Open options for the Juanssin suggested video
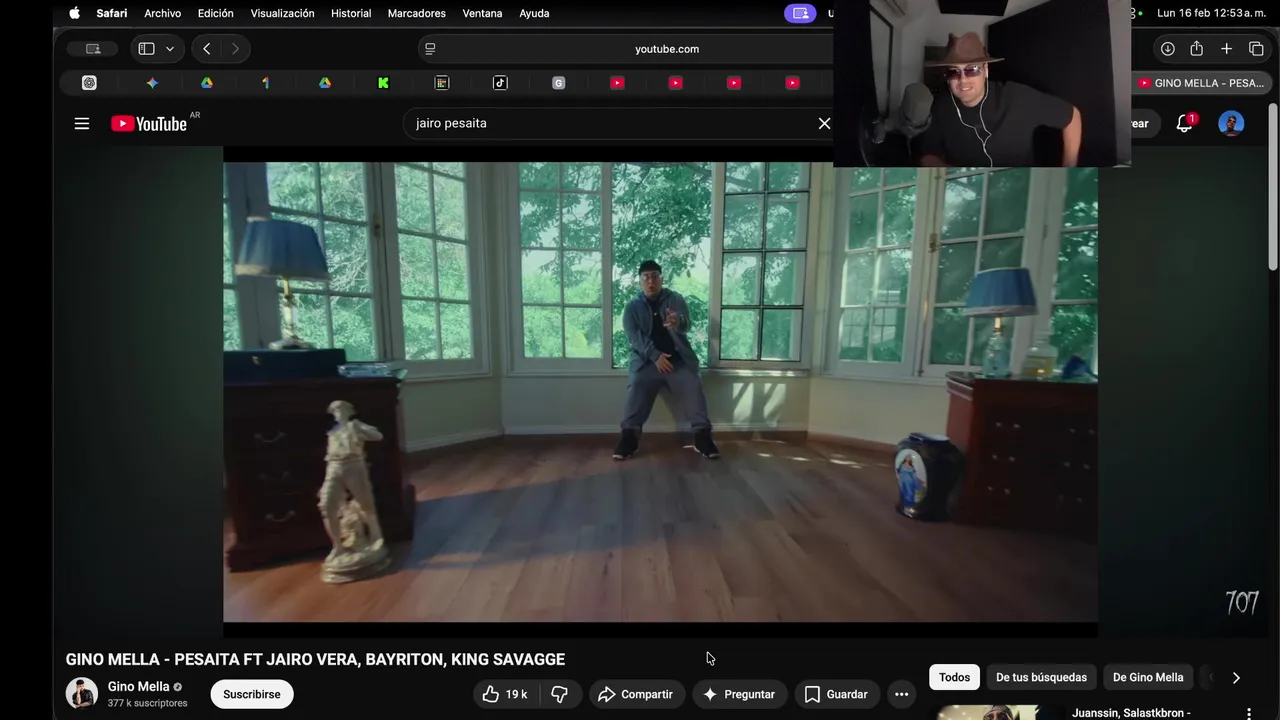The height and width of the screenshot is (720, 1280). point(1248,713)
